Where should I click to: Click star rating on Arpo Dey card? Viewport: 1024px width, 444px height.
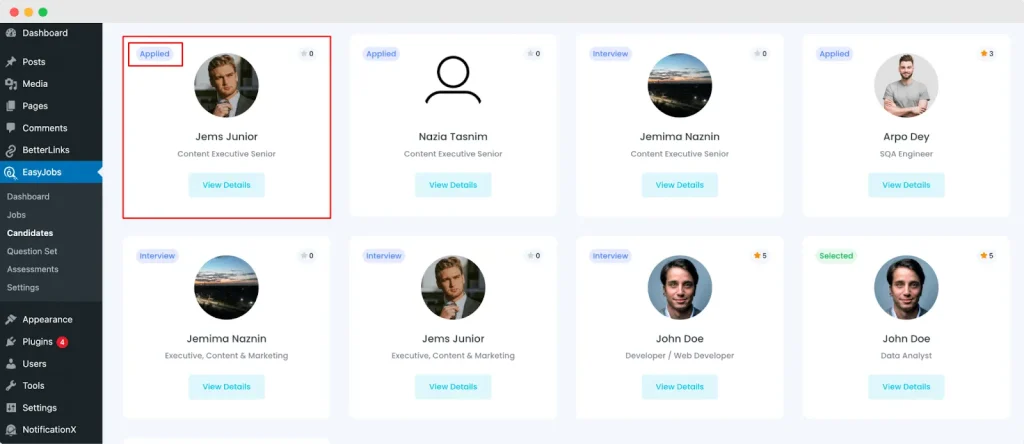click(987, 54)
